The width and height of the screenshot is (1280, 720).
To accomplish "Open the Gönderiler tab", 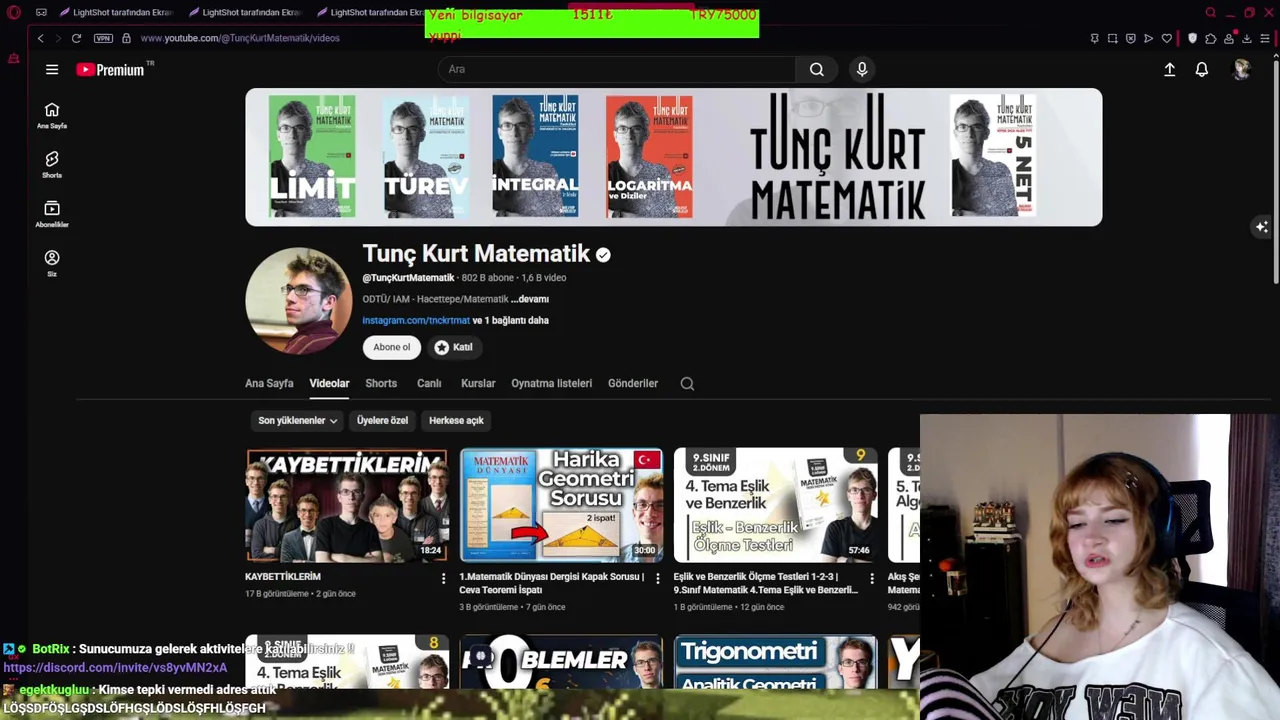I will pyautogui.click(x=633, y=384).
